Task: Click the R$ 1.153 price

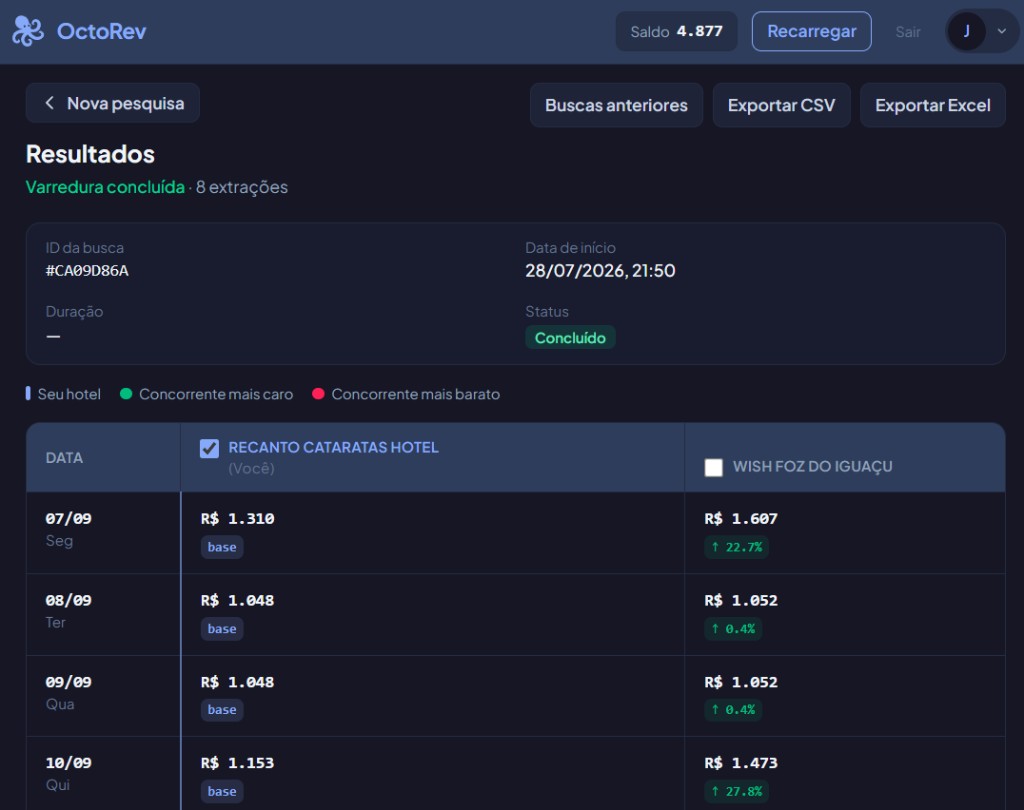Action: pyautogui.click(x=237, y=763)
